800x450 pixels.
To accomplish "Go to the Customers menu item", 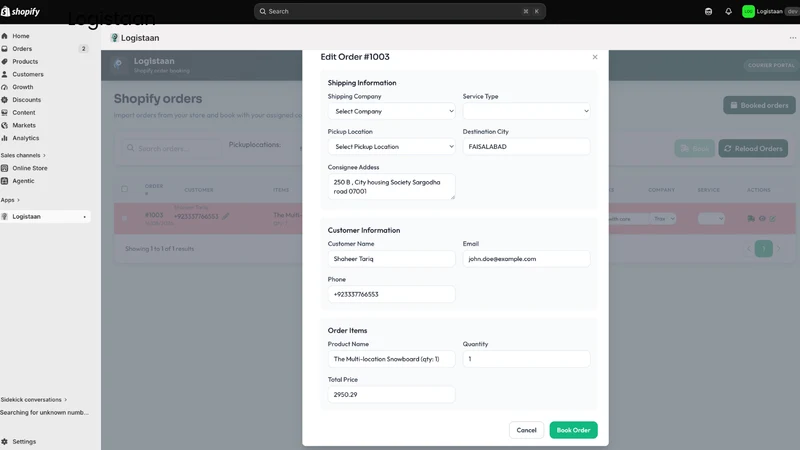I will pos(28,74).
